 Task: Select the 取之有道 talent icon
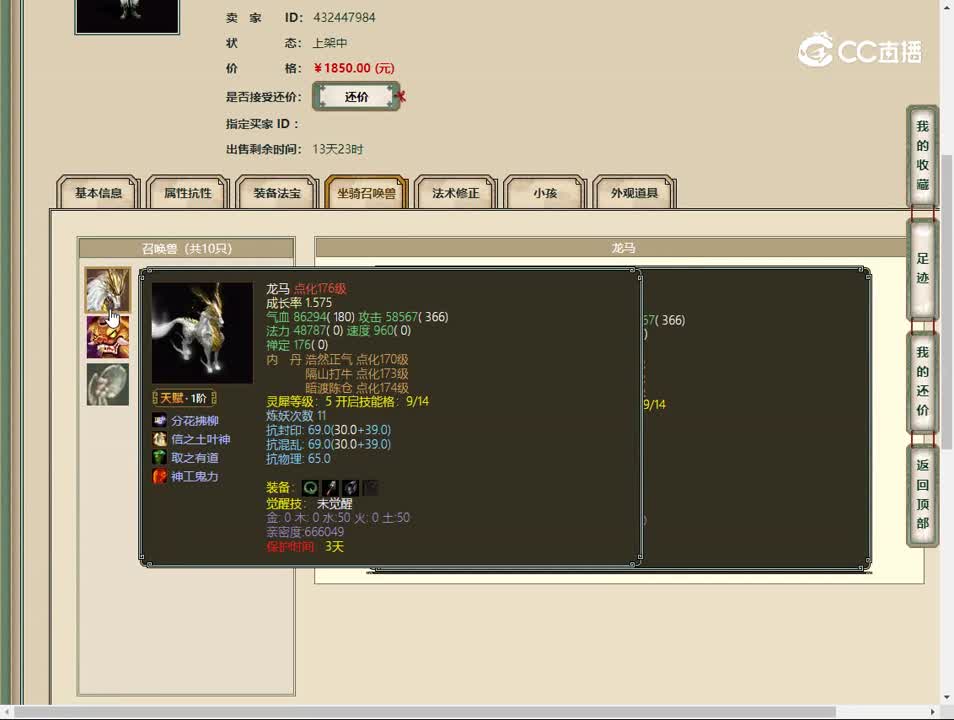[160, 458]
